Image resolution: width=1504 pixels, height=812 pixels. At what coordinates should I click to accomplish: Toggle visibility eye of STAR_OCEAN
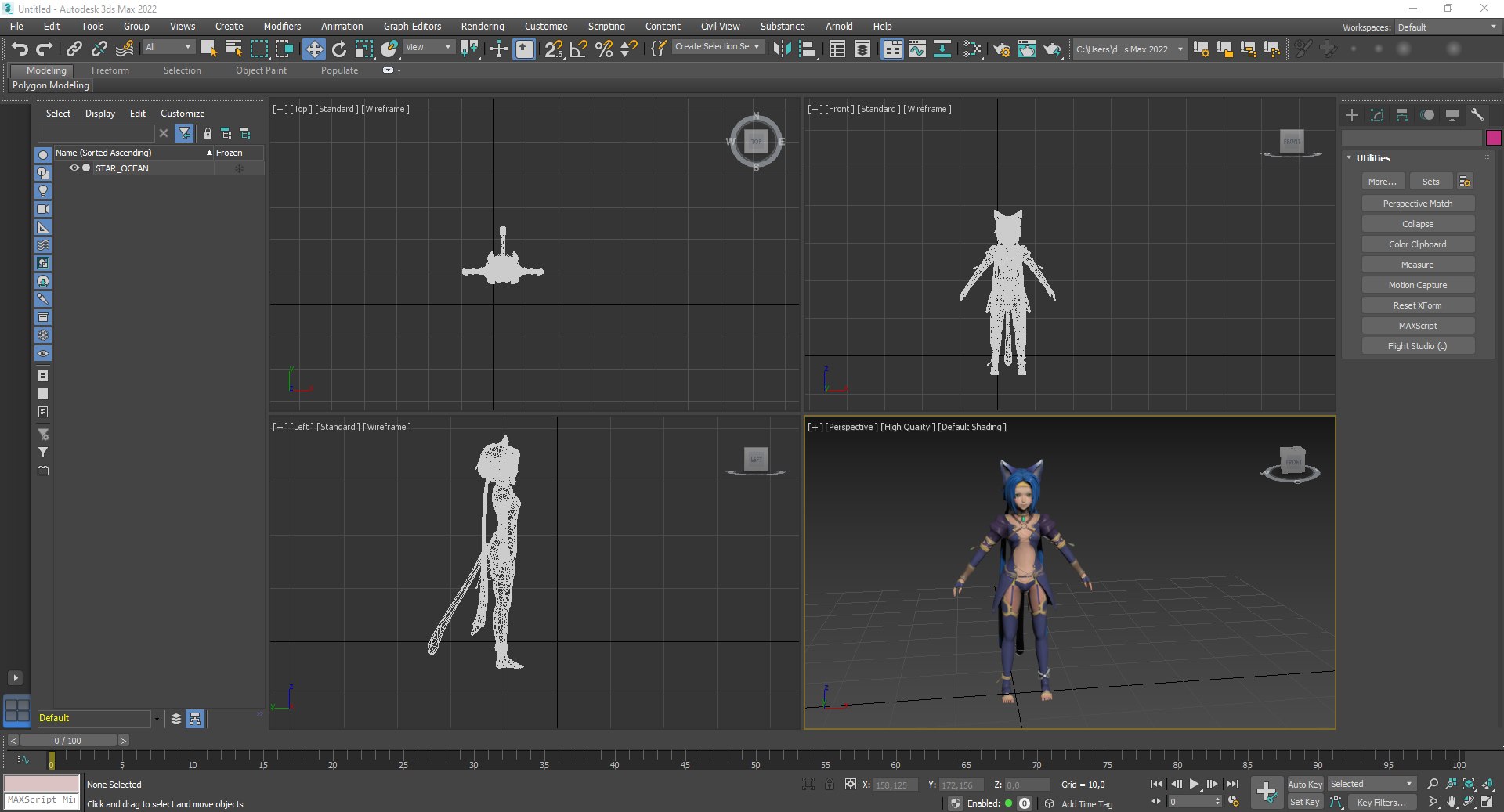(74, 168)
